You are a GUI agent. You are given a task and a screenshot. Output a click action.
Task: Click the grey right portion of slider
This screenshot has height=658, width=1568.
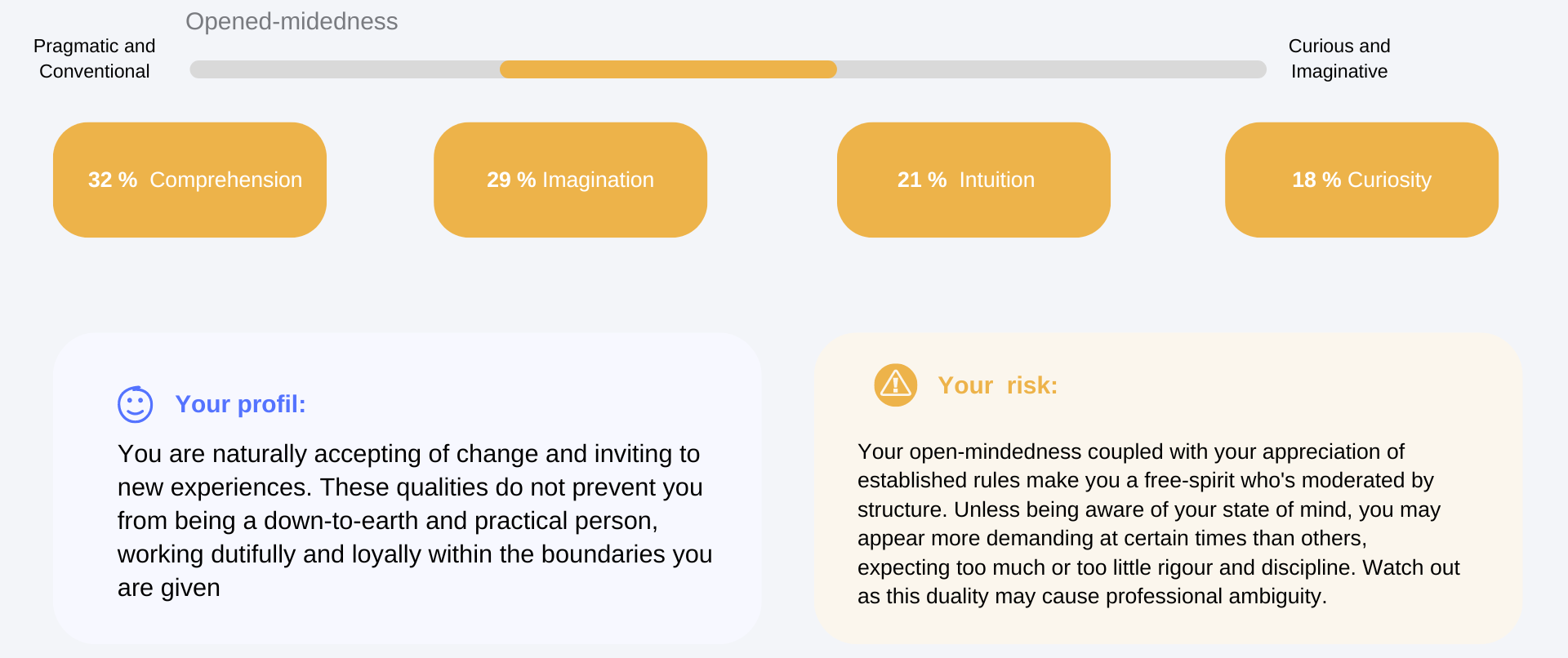pyautogui.click(x=1052, y=69)
